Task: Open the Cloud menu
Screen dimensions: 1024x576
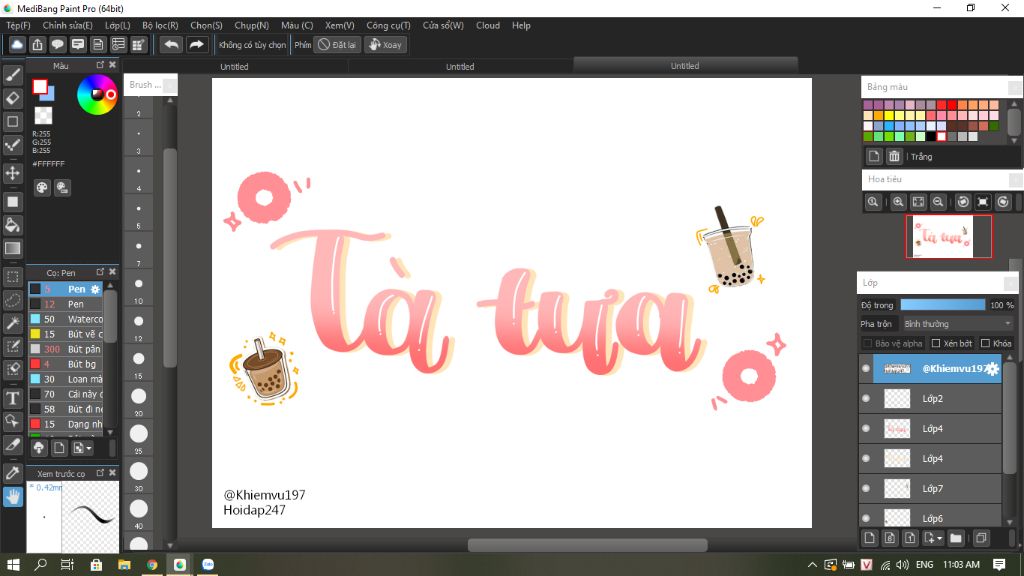Action: [x=488, y=25]
